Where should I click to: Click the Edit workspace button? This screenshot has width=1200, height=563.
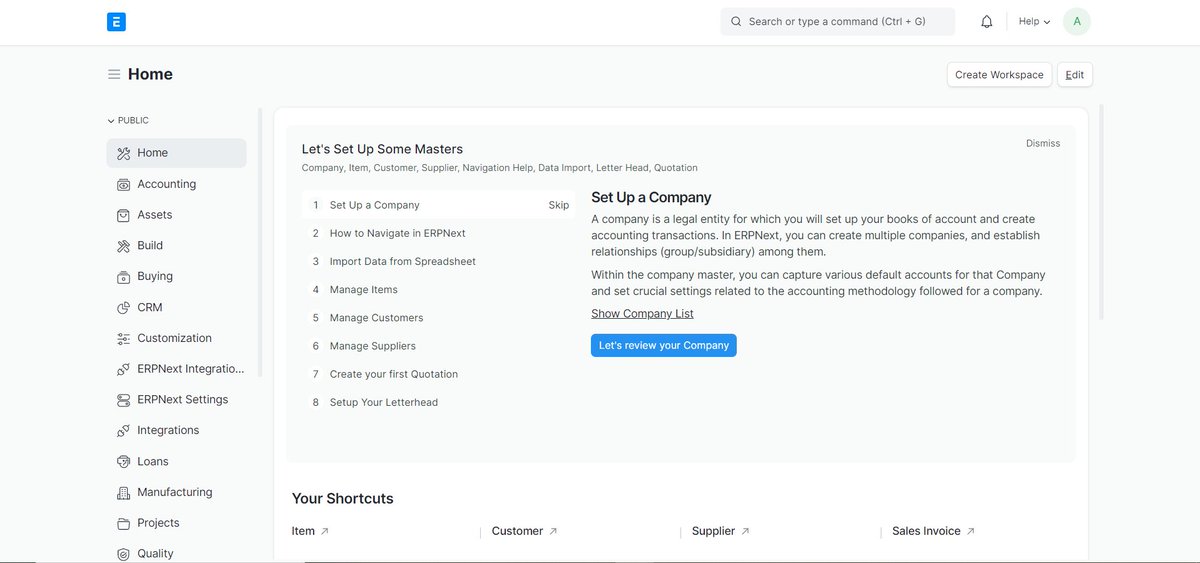(1075, 74)
